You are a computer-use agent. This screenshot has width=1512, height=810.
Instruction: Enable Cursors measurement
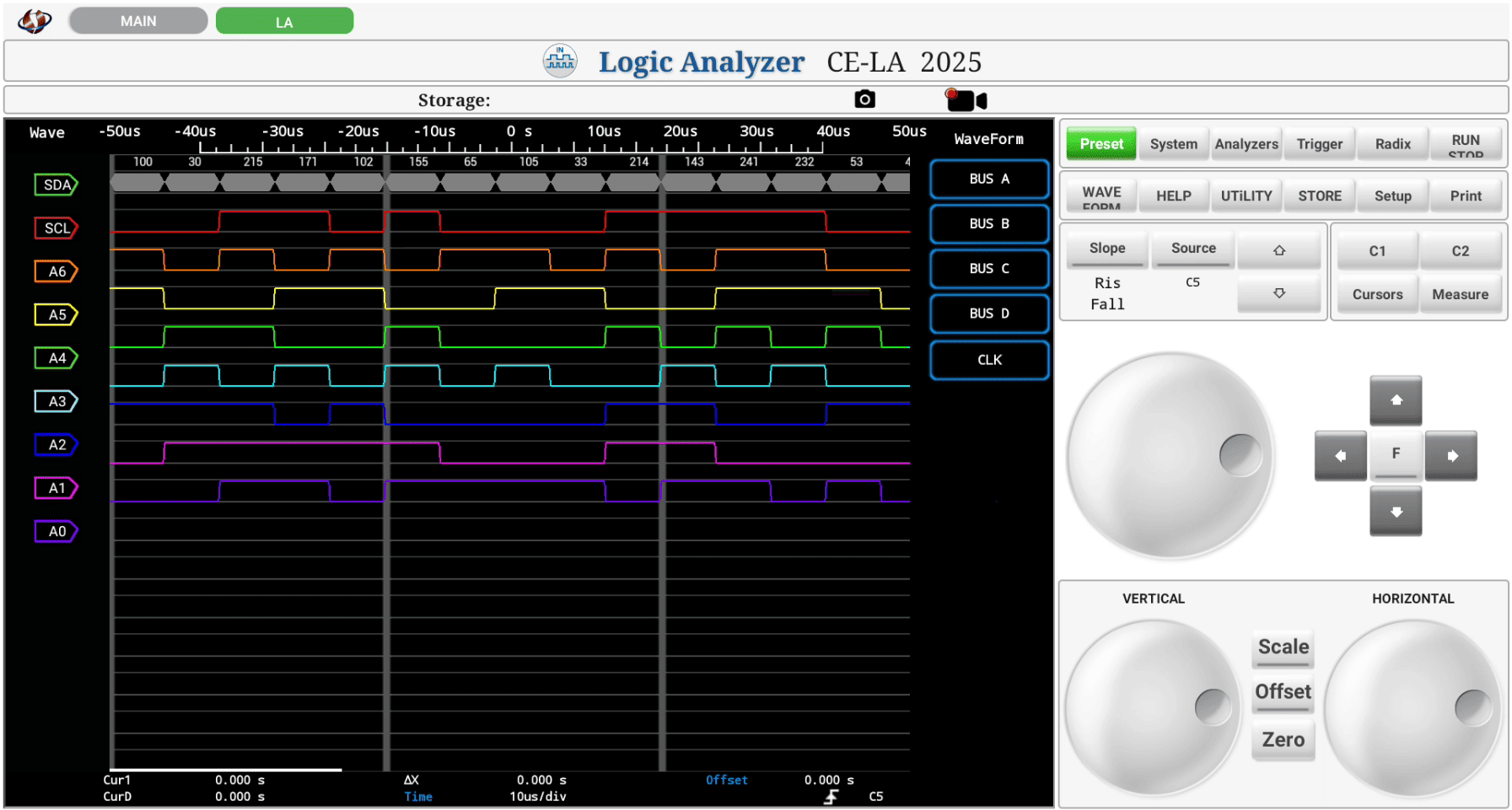[1376, 294]
